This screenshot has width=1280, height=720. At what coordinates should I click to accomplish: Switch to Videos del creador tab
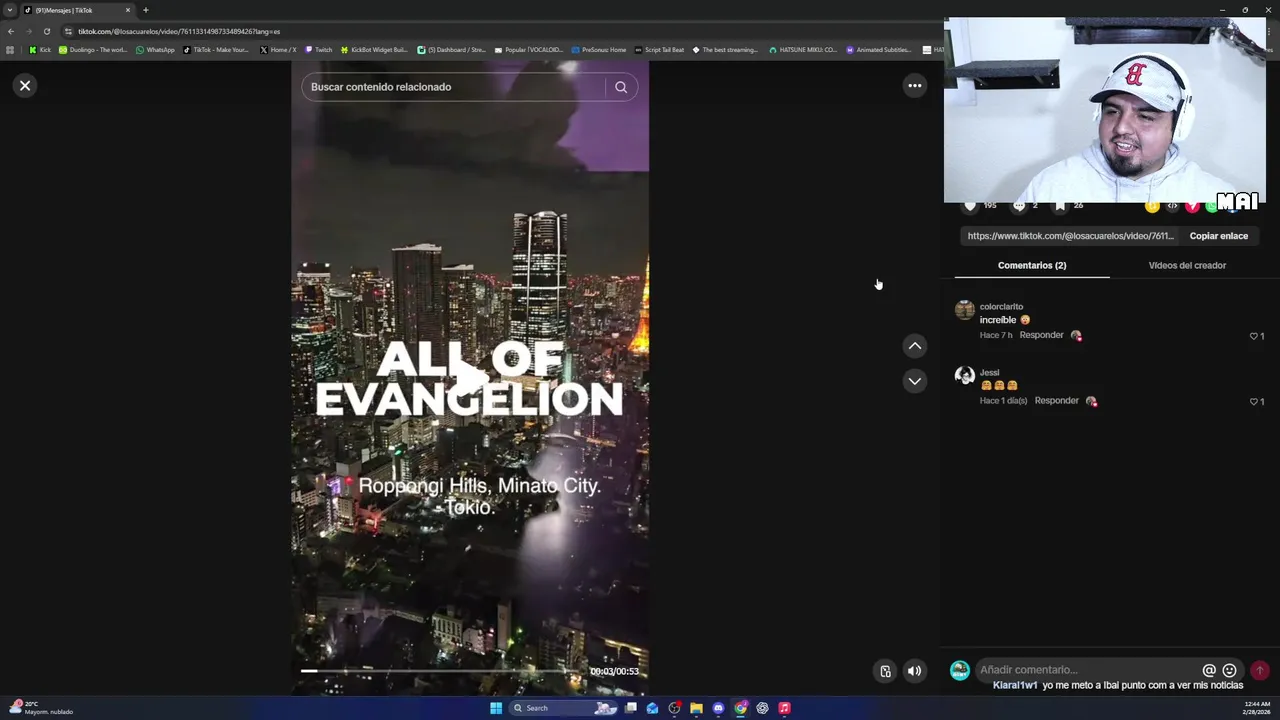(1187, 265)
